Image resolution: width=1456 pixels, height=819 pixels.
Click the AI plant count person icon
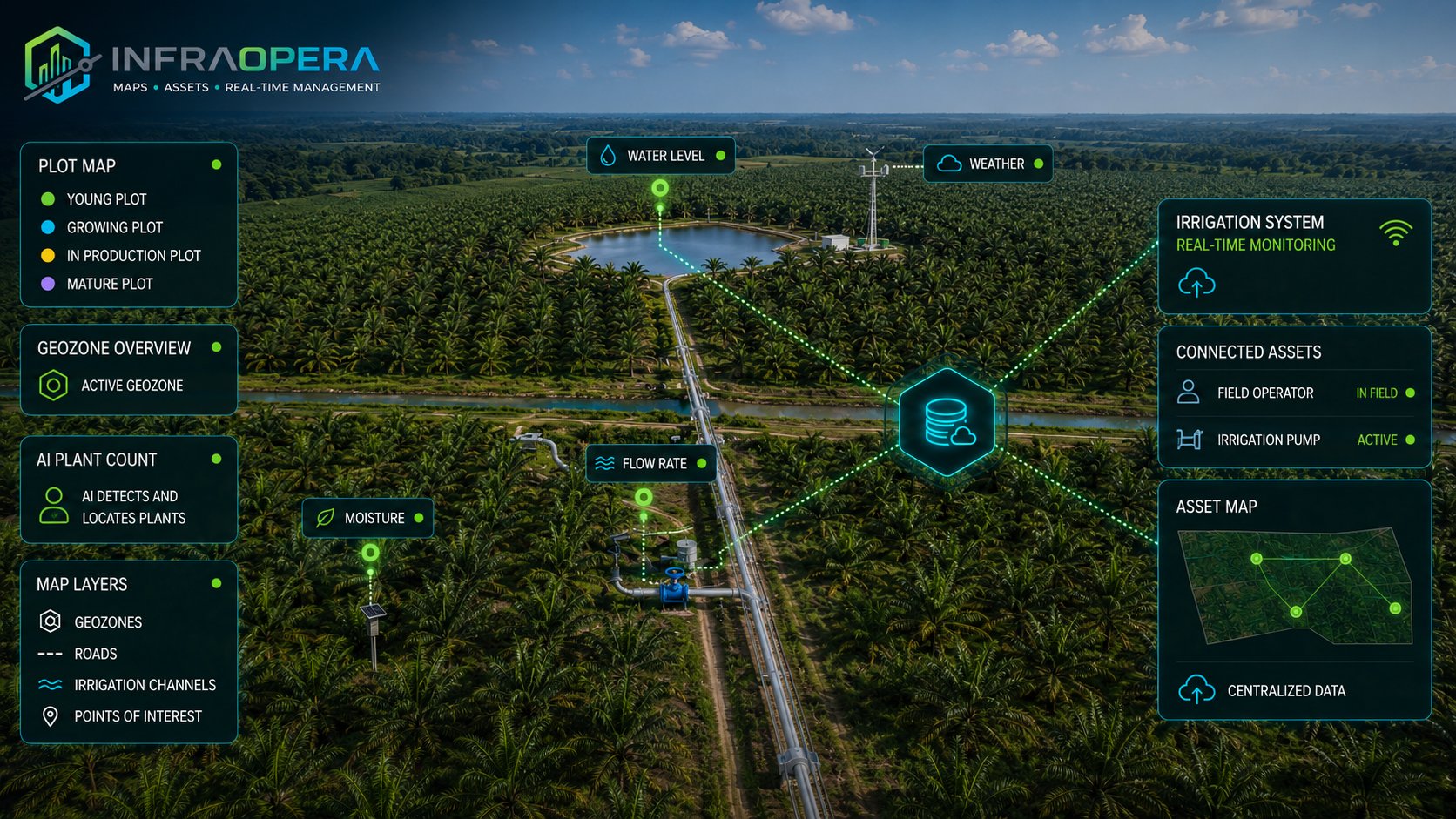coord(54,506)
